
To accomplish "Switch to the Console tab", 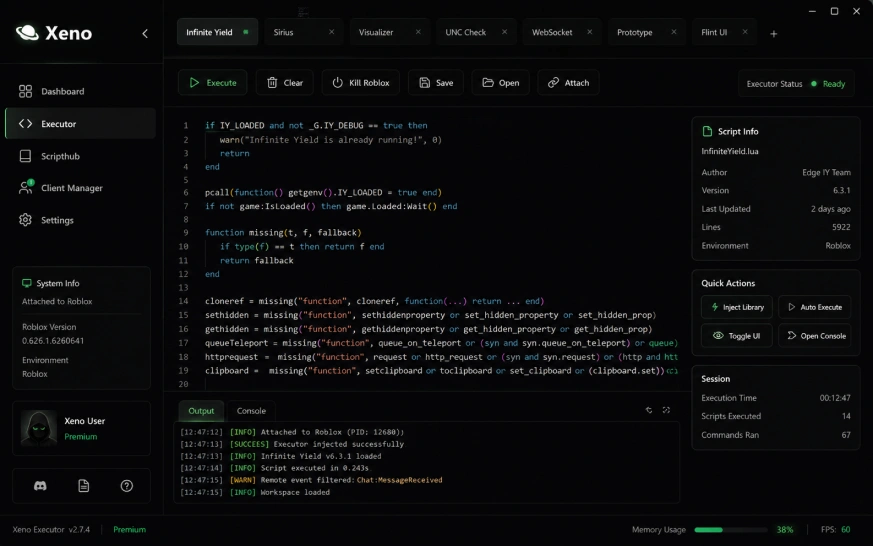I will click(251, 411).
